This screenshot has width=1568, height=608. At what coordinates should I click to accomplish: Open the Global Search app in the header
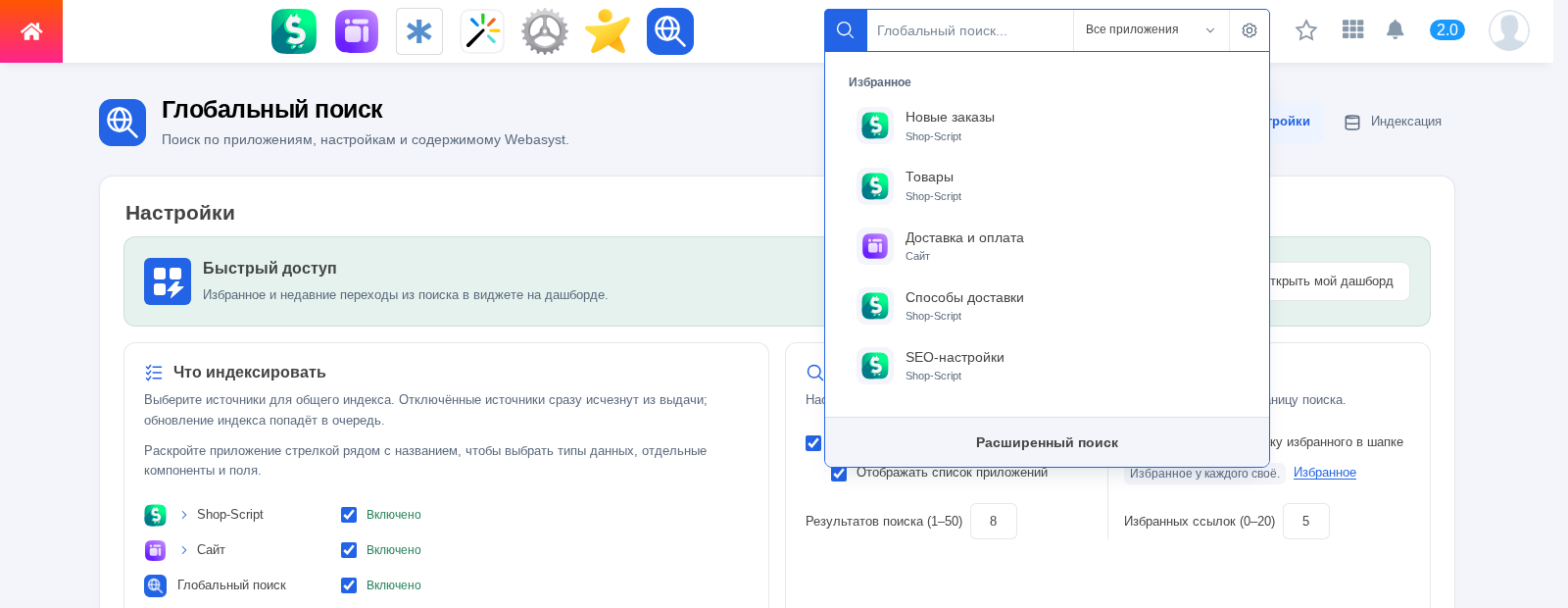click(x=670, y=31)
